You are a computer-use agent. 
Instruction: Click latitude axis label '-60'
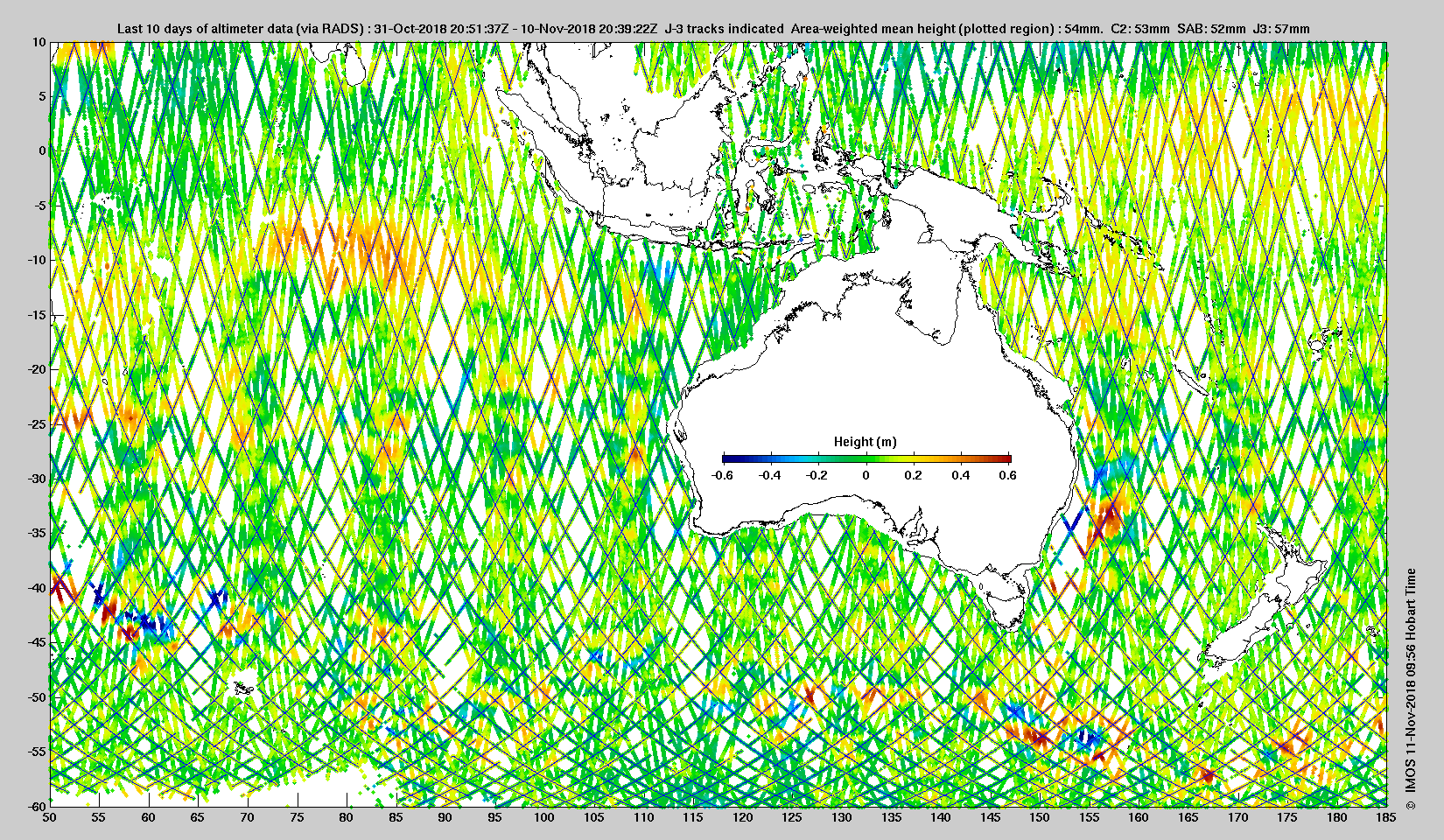coord(36,806)
